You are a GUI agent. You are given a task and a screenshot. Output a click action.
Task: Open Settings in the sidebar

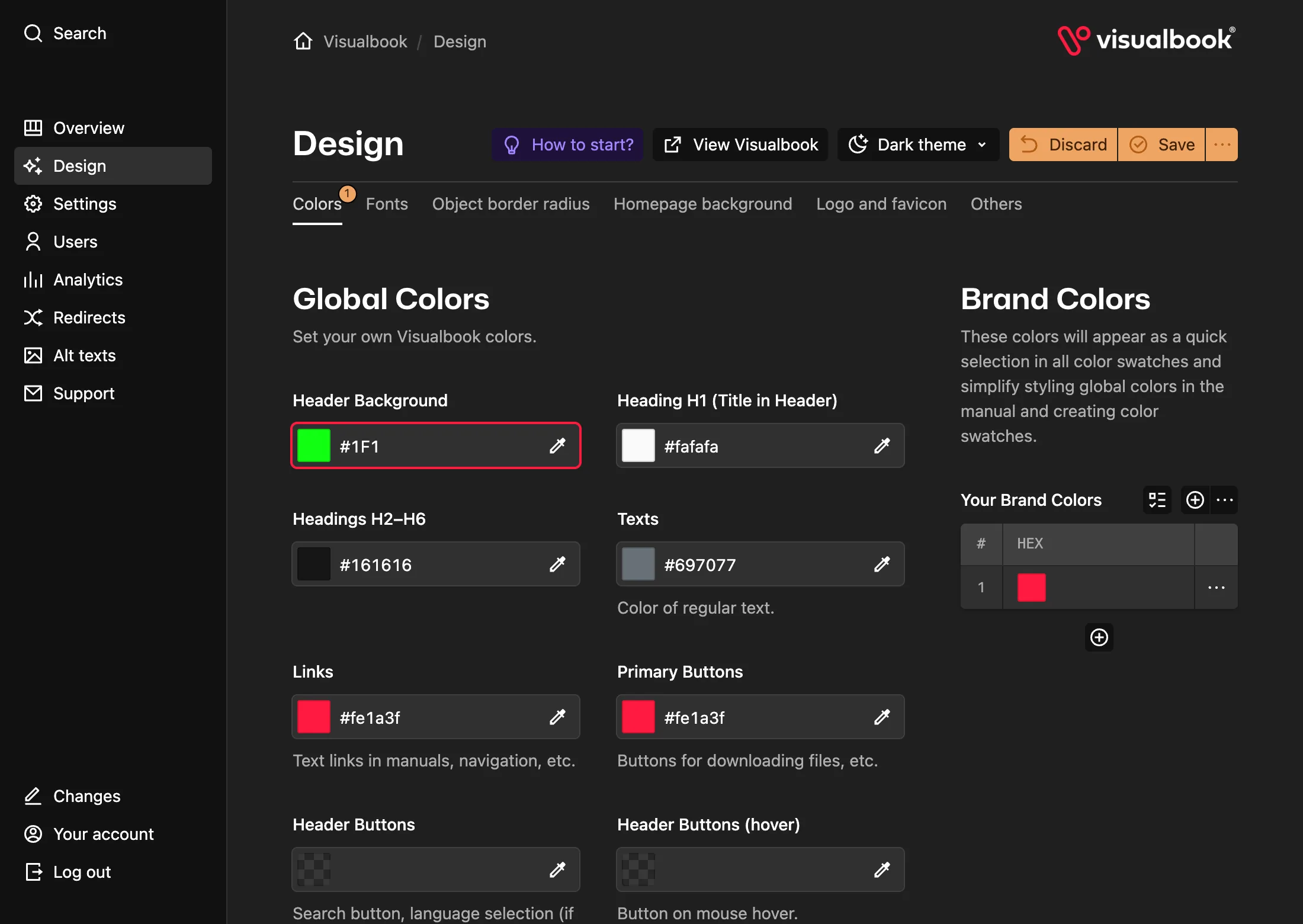113,204
